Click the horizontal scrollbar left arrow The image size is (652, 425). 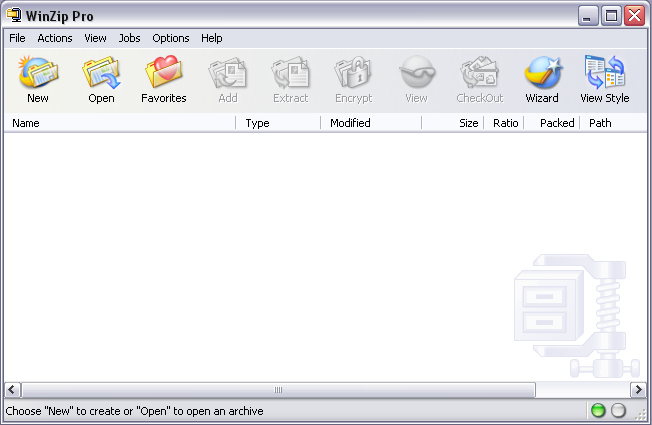pos(12,390)
